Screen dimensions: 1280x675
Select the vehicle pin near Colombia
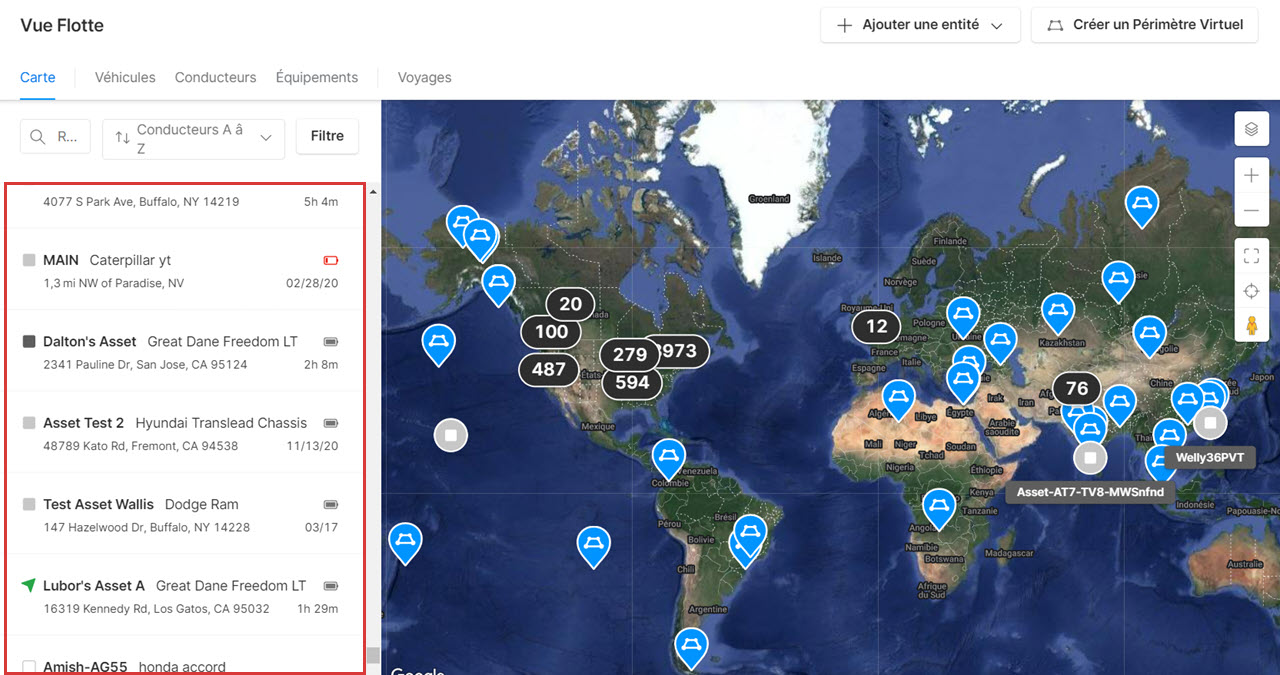coord(669,459)
